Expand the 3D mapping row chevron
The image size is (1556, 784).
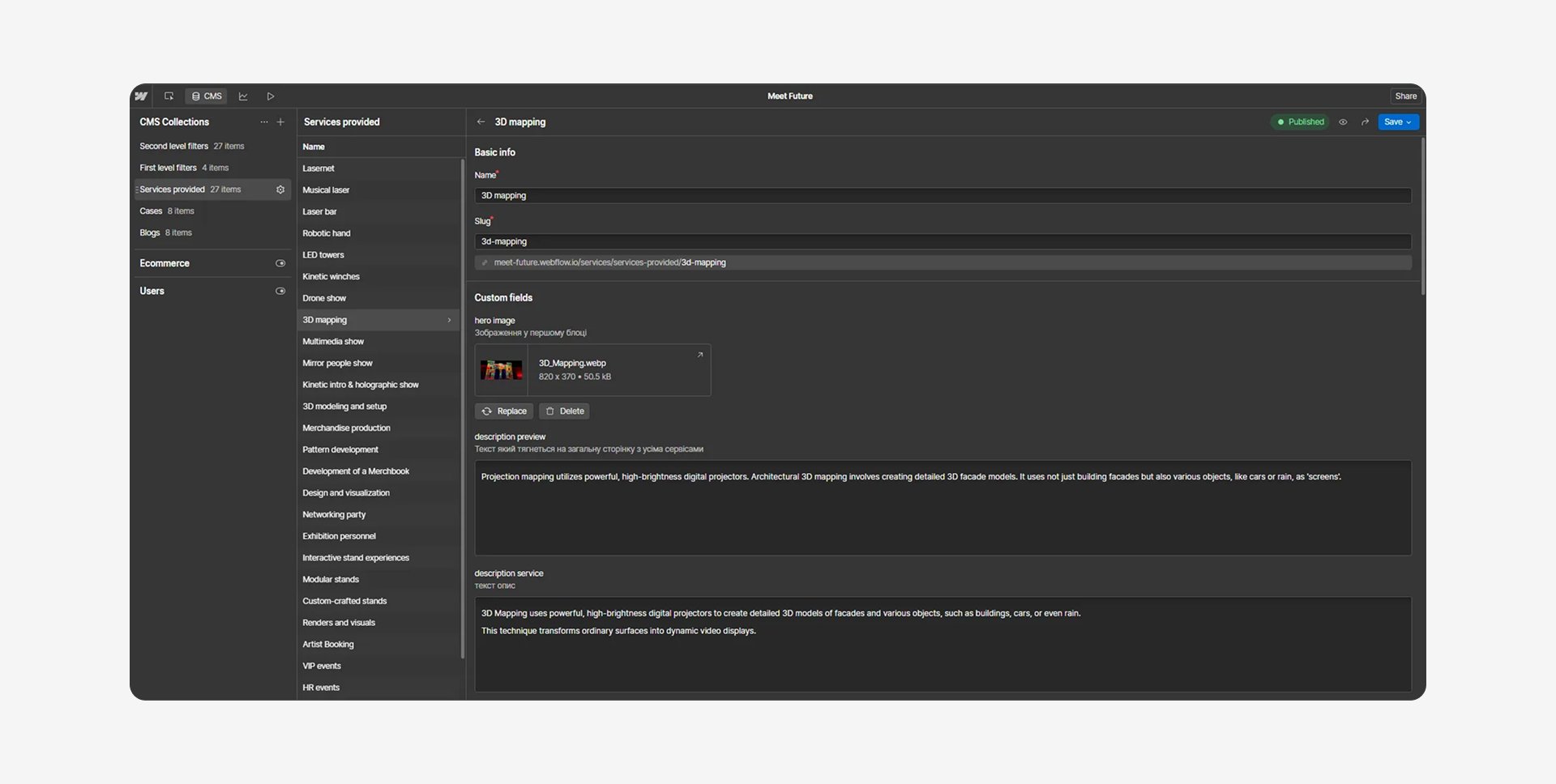449,320
